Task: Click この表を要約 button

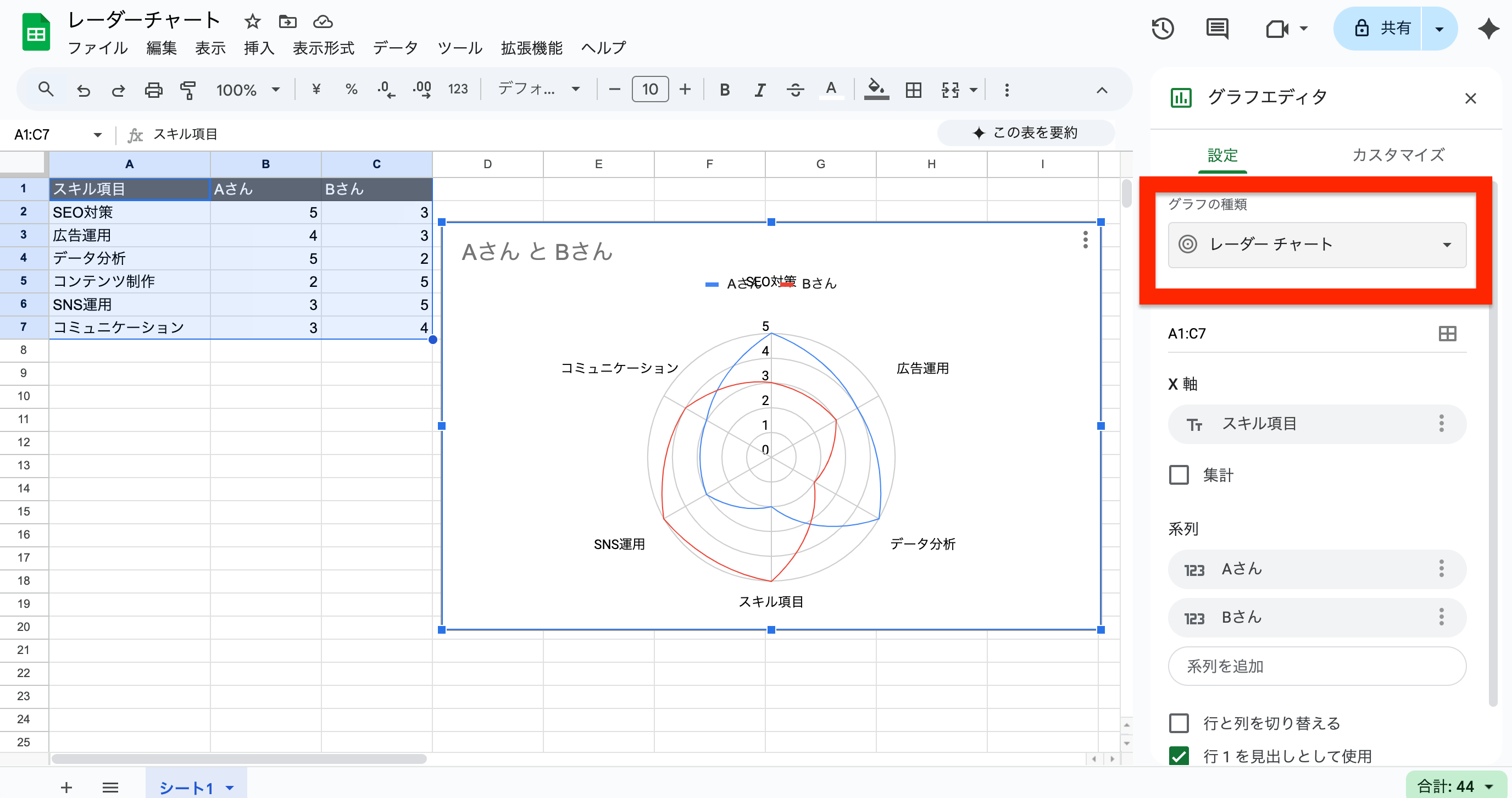Action: click(x=1026, y=132)
